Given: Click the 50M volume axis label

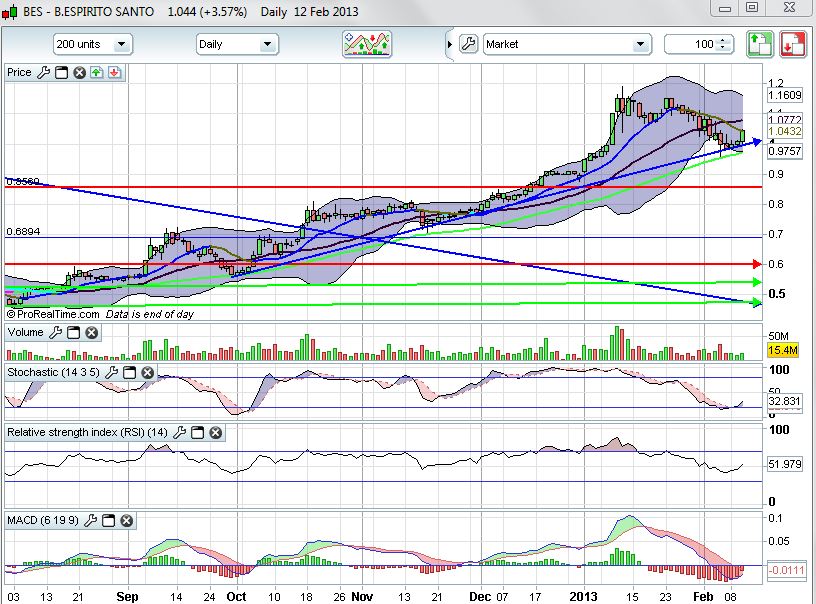Looking at the screenshot, I should [779, 336].
